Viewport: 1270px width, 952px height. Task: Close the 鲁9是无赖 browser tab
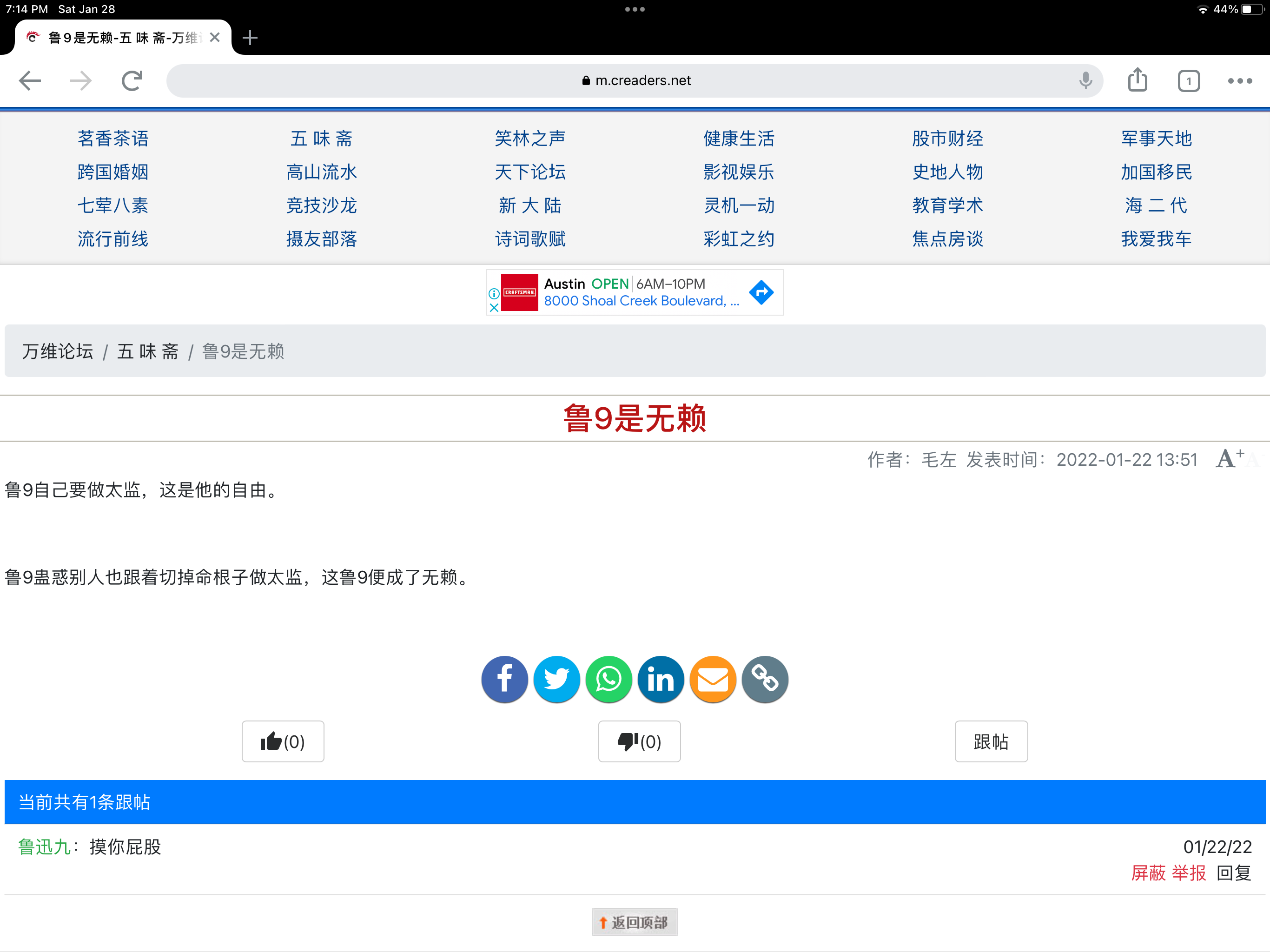click(215, 37)
